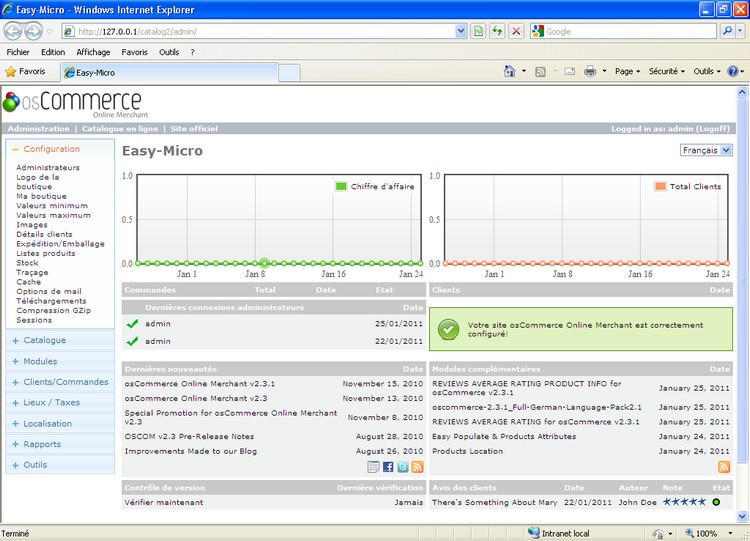Click the Print icon in command bar
This screenshot has height=541, width=750.
tap(590, 71)
